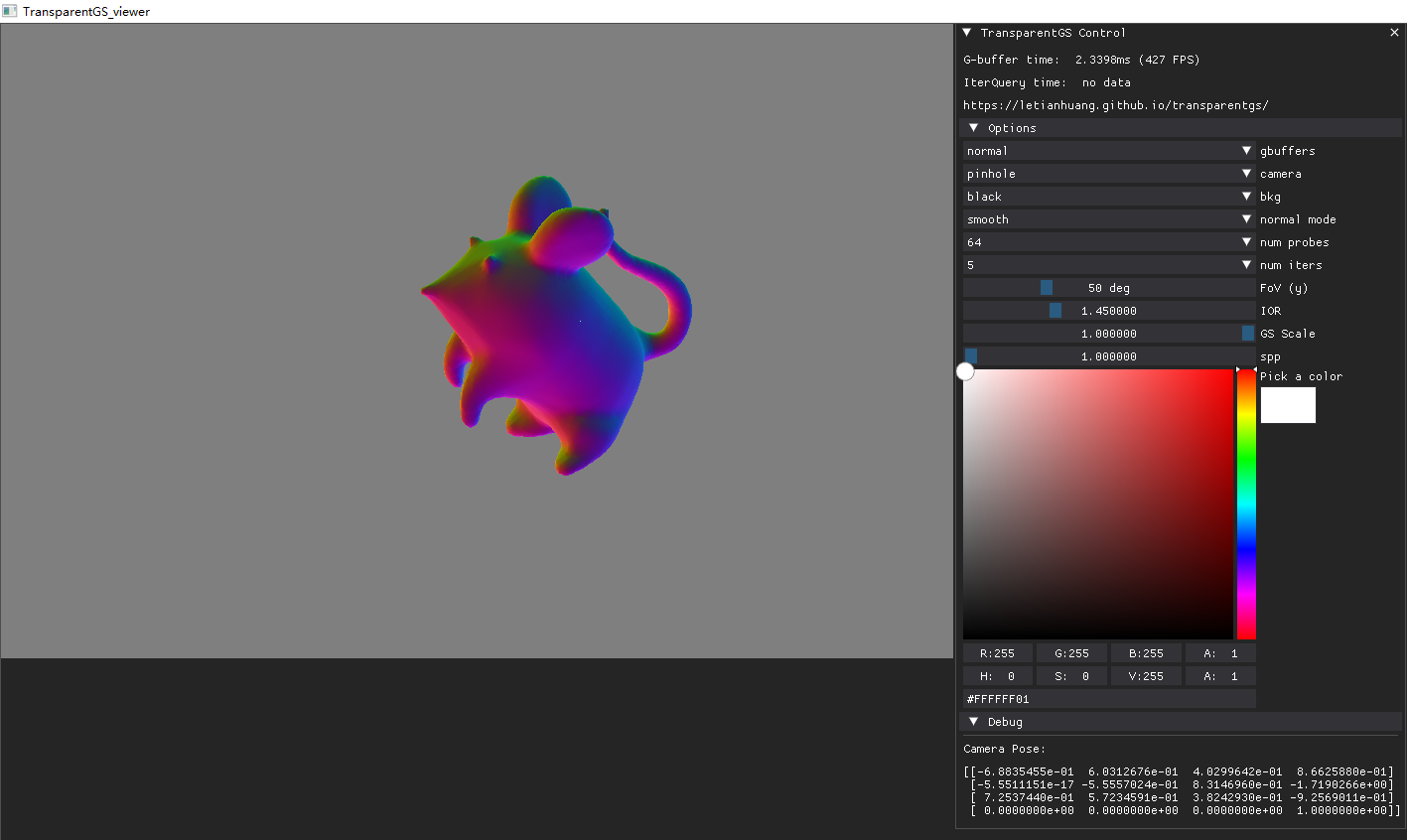Collapse the Options section header
Viewport: 1407px width, 840px height.
(x=1181, y=128)
